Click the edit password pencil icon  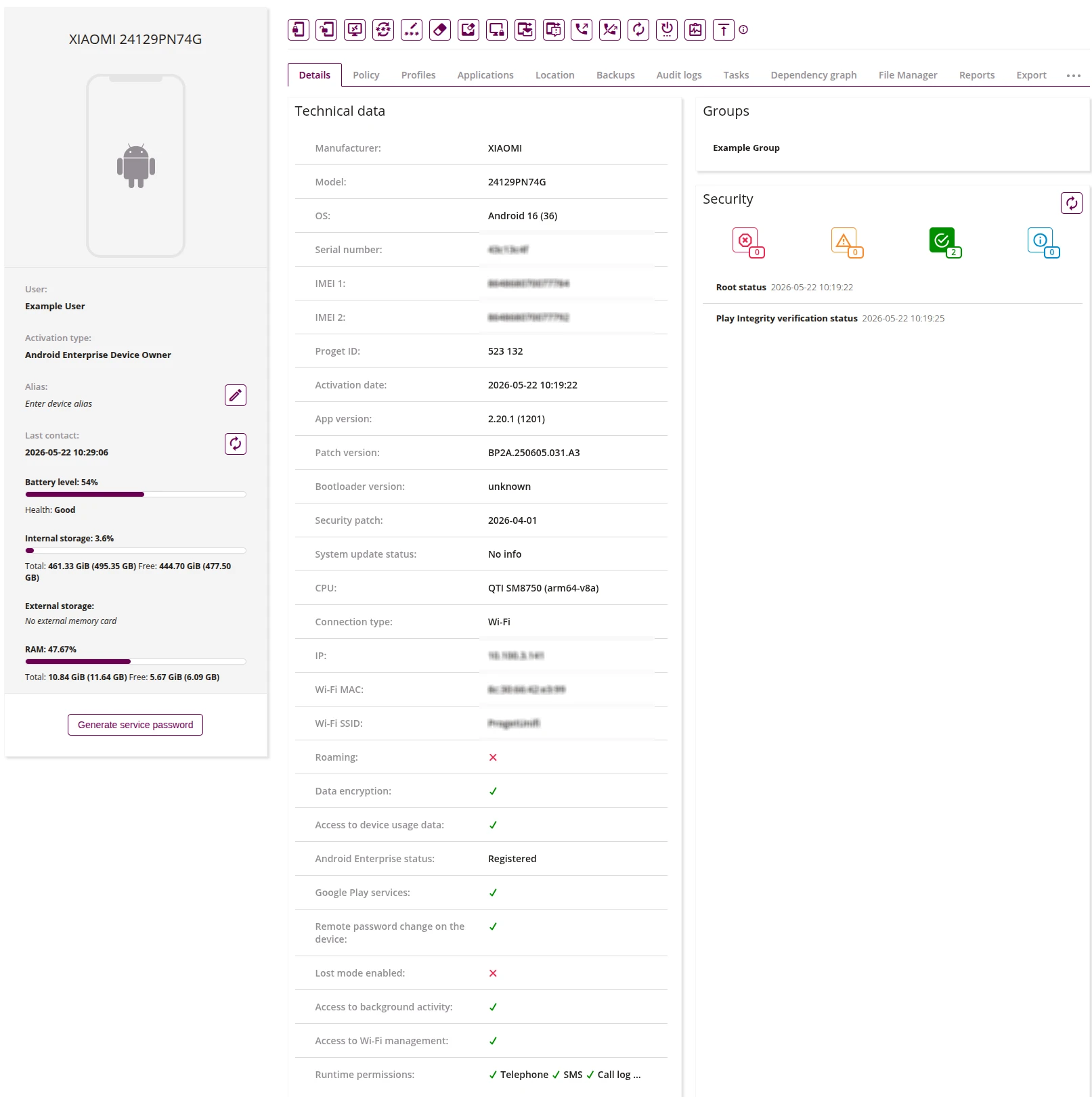[412, 30]
